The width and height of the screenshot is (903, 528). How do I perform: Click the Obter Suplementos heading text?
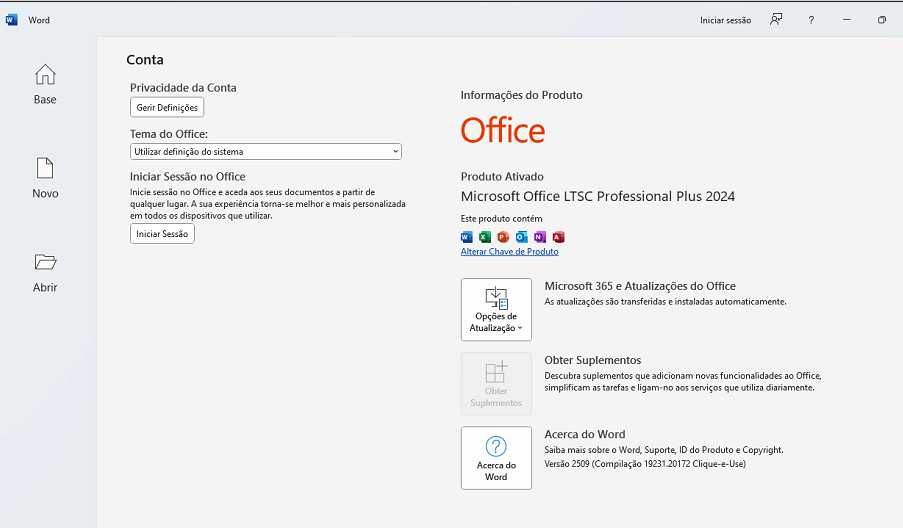[593, 360]
